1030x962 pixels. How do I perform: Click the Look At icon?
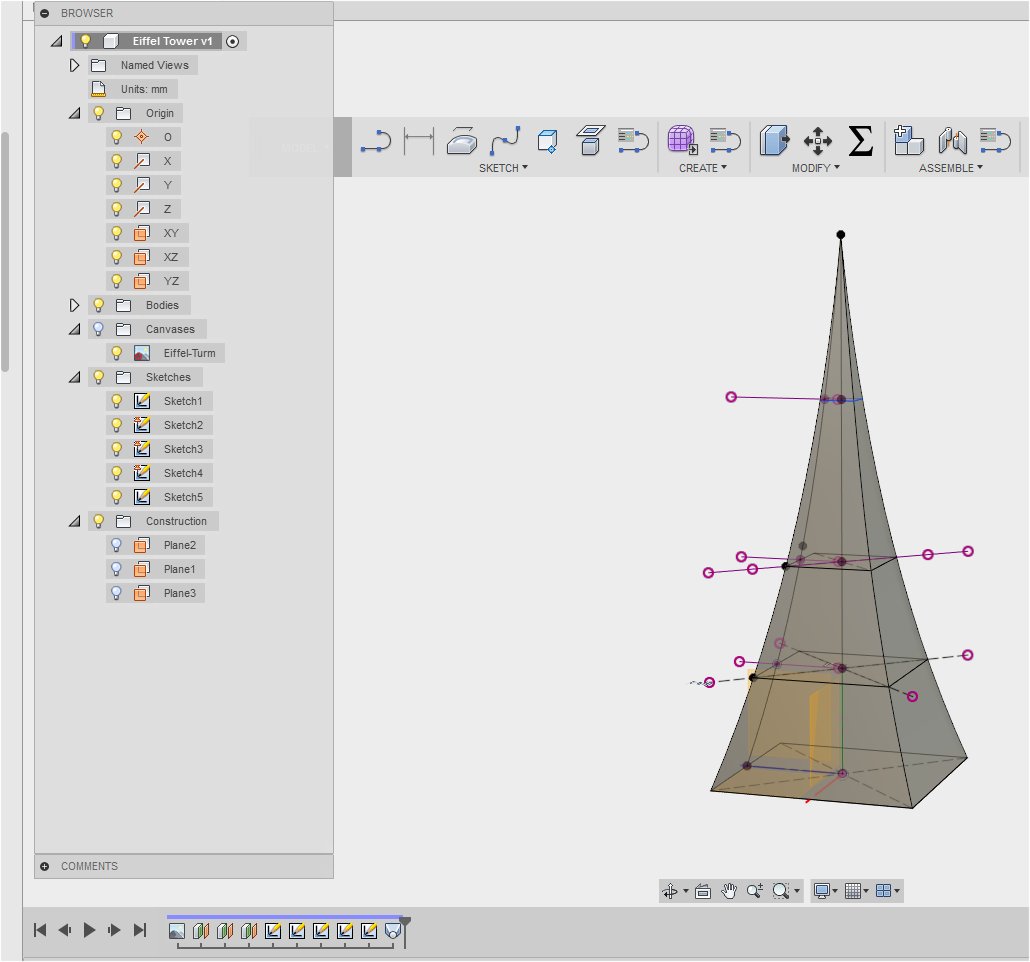pyautogui.click(x=703, y=892)
